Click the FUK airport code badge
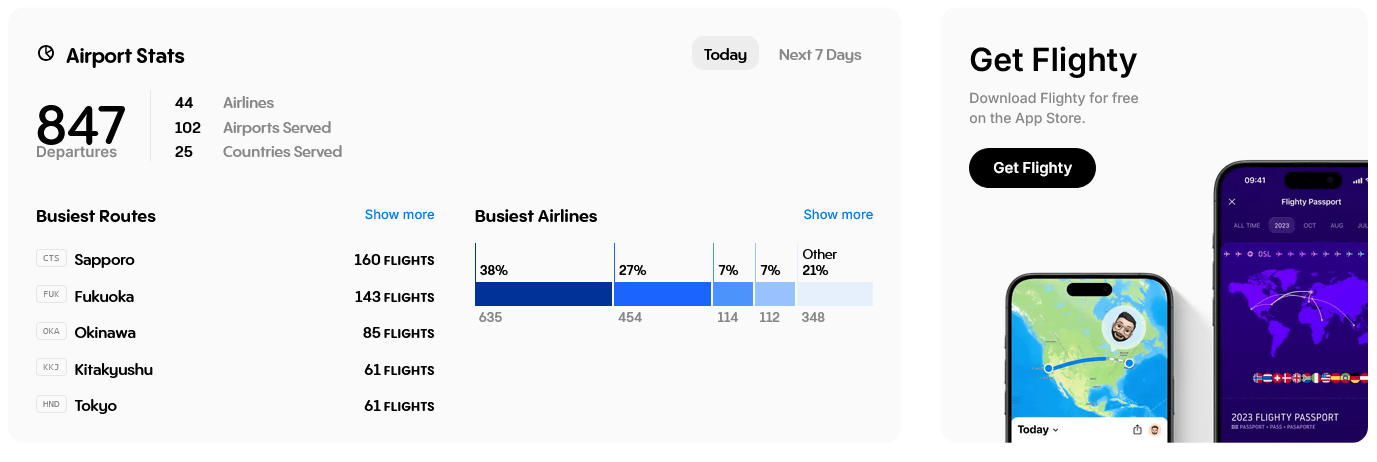This screenshot has width=1377, height=462. [x=50, y=295]
